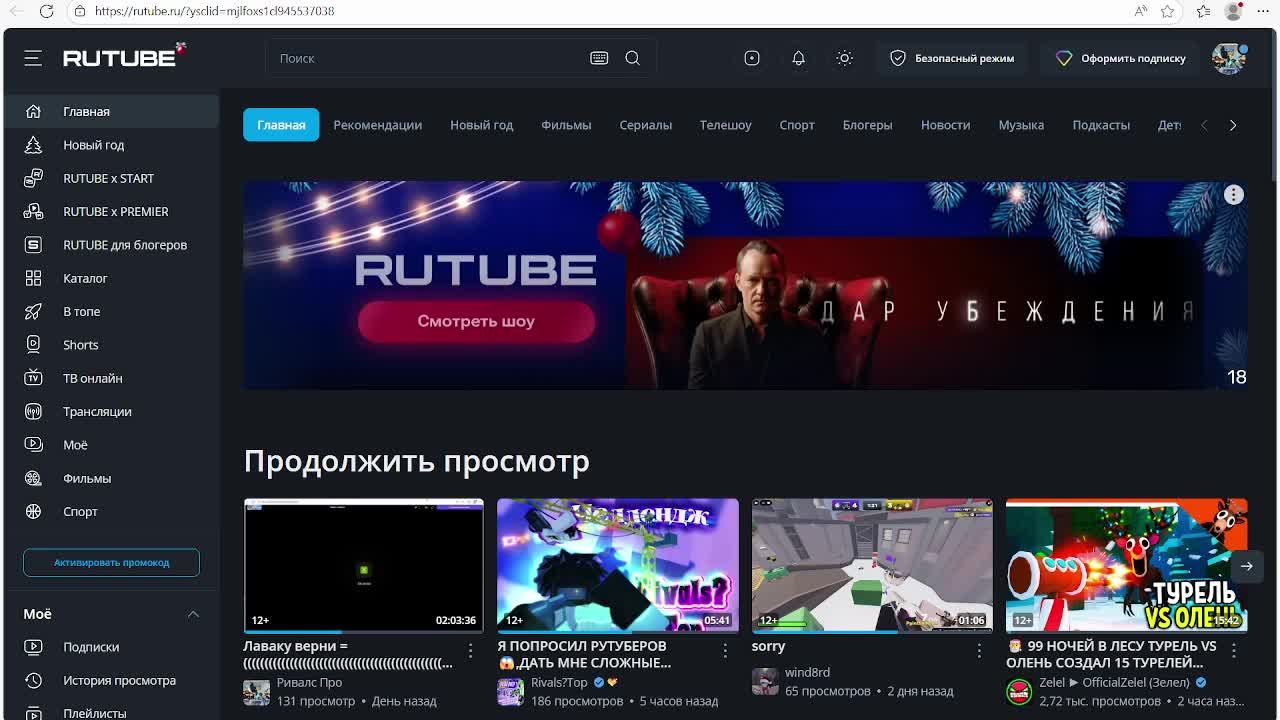Open Каталог in sidebar
Viewport: 1280px width, 720px height.
(111, 278)
